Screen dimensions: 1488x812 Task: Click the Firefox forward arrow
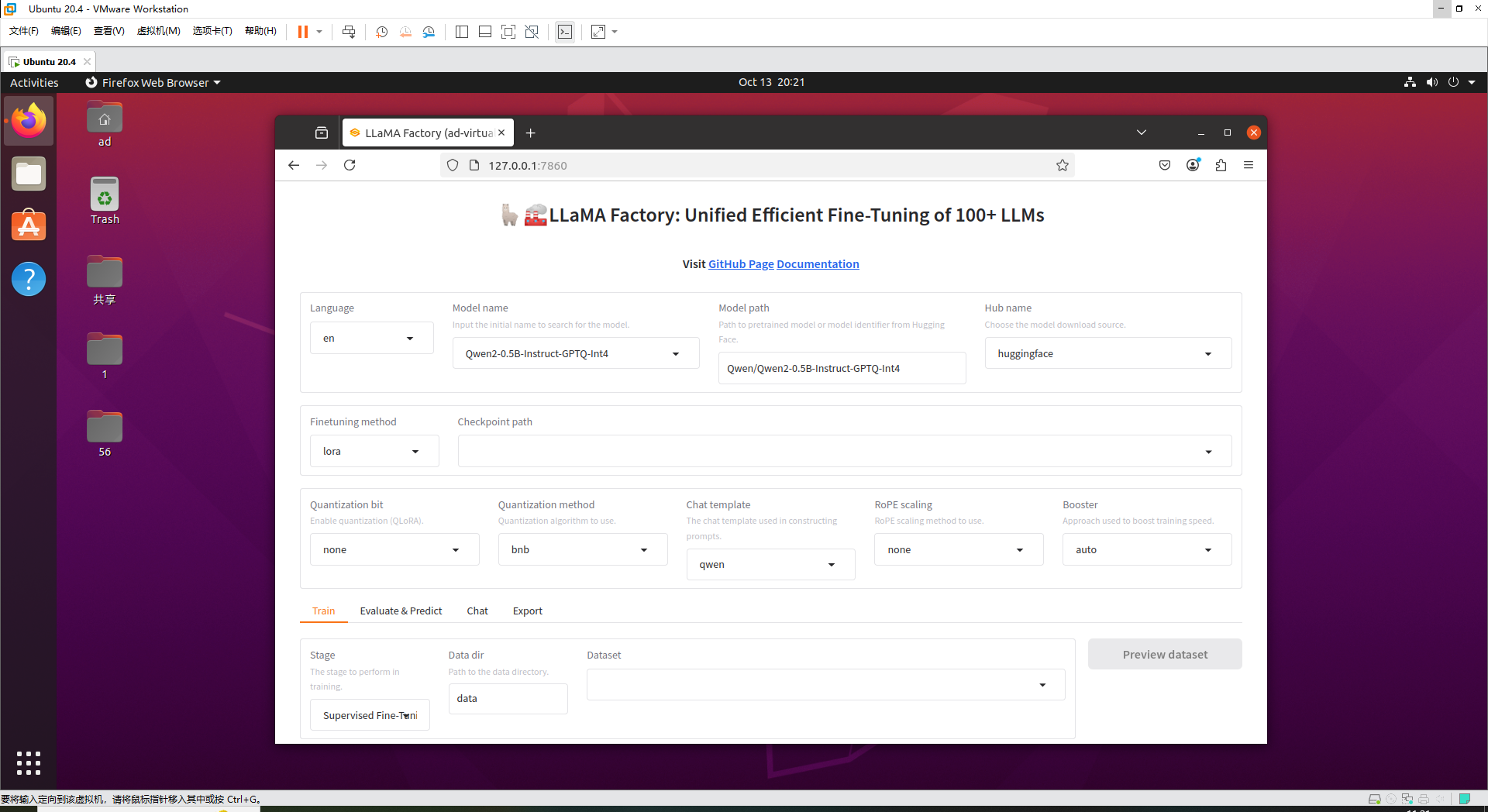pos(322,165)
